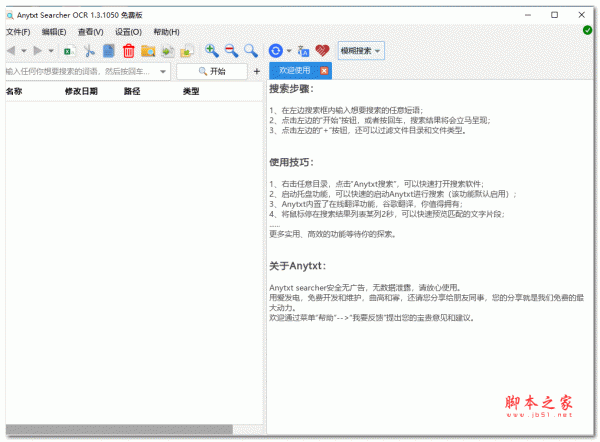Click the copy-to document arrow icon
Screen dimensions: 600x442
click(168, 51)
